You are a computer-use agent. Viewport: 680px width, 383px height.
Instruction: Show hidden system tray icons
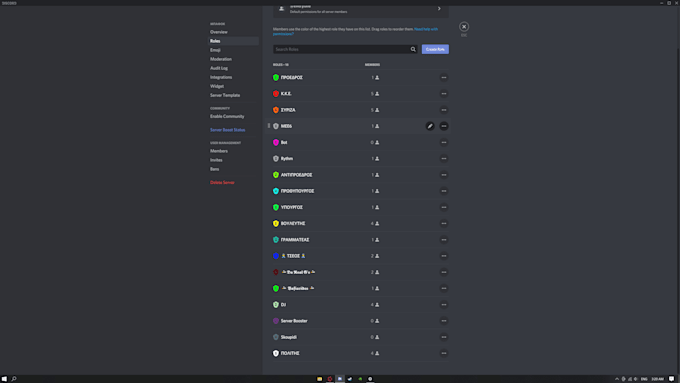(x=617, y=379)
